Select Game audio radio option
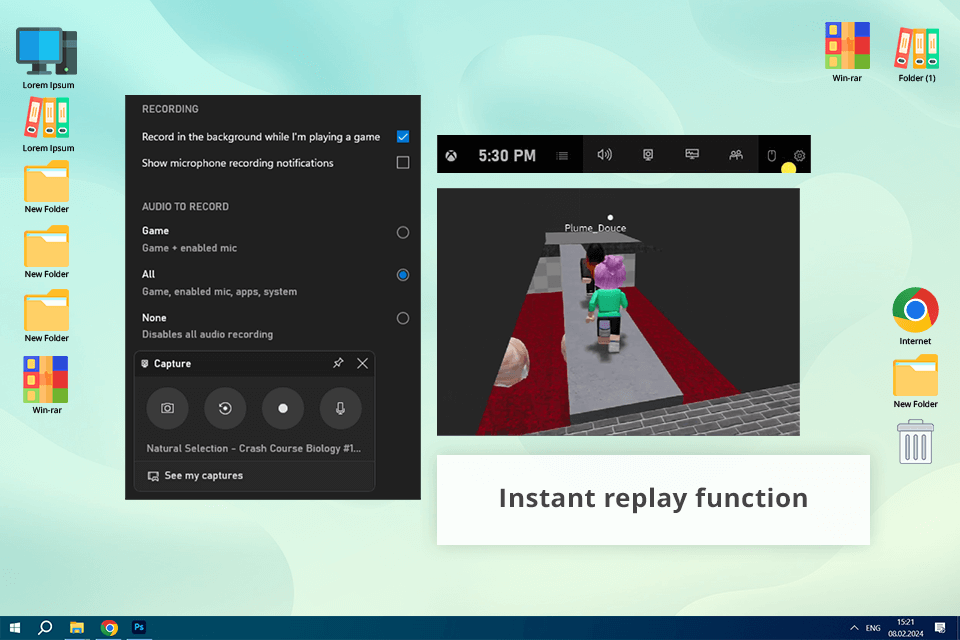The image size is (960, 640). click(x=403, y=232)
